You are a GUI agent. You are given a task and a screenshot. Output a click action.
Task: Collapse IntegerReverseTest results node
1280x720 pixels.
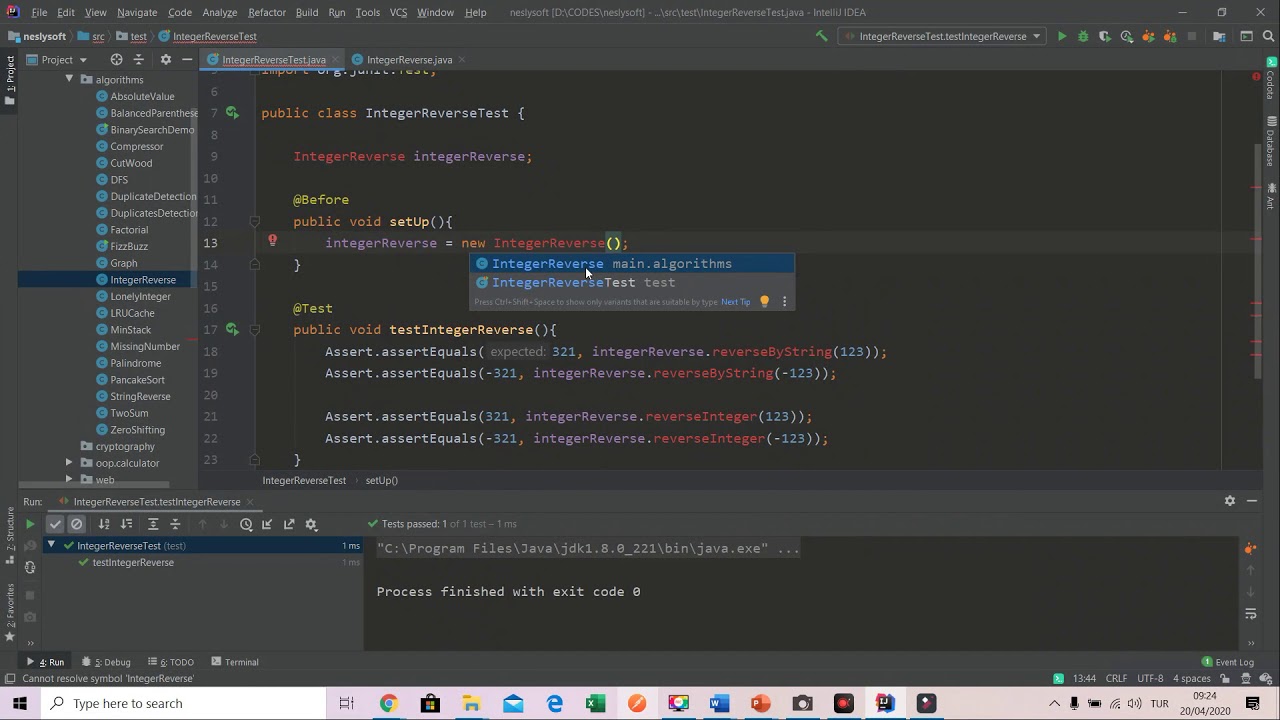click(x=51, y=545)
